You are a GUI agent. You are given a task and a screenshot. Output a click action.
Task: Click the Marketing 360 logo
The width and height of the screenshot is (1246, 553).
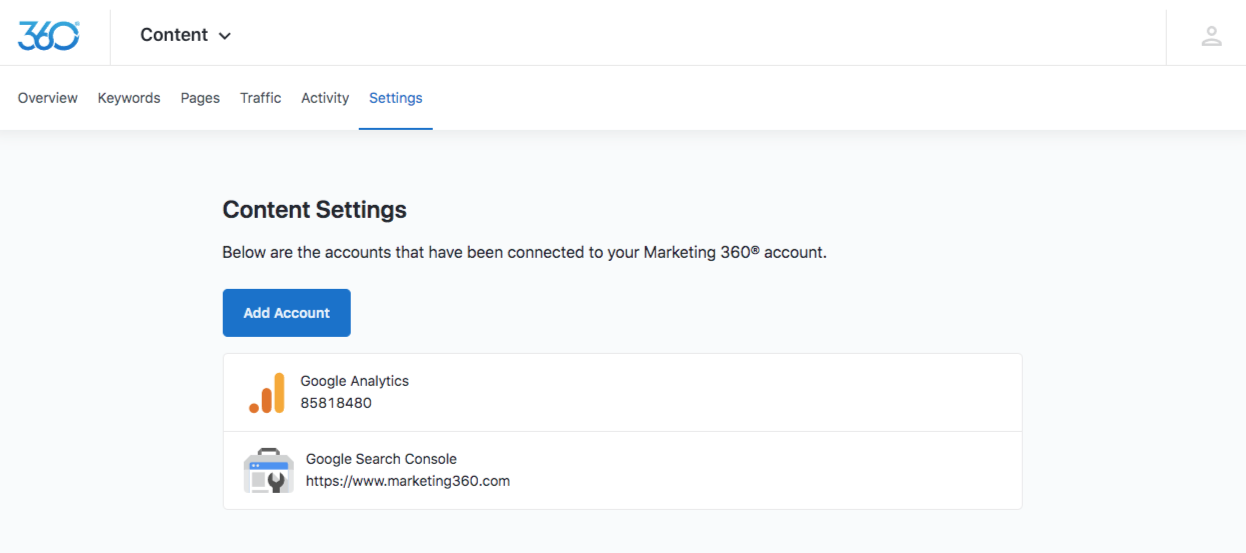click(x=48, y=35)
